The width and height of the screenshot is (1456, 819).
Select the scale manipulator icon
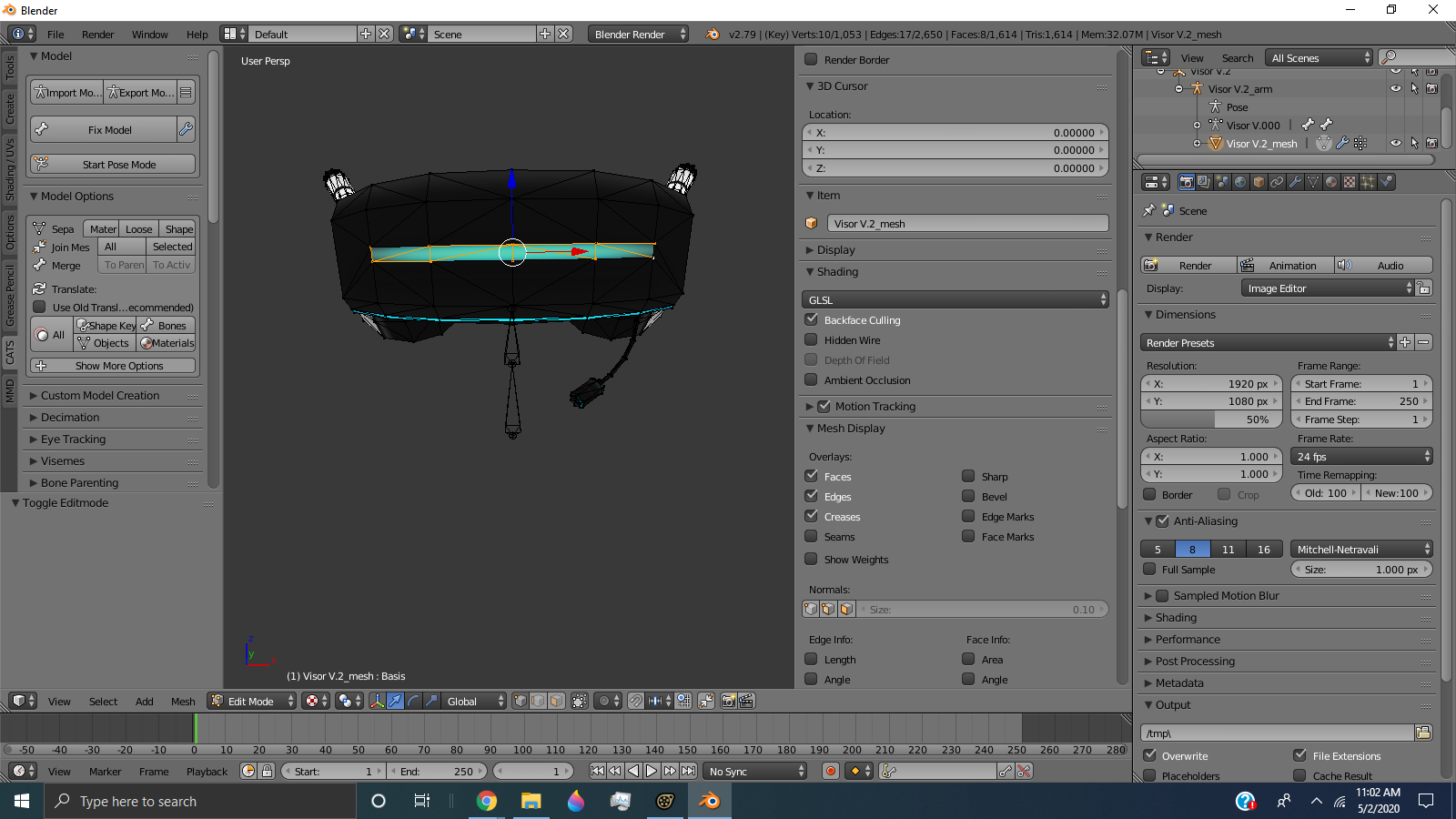pos(431,701)
